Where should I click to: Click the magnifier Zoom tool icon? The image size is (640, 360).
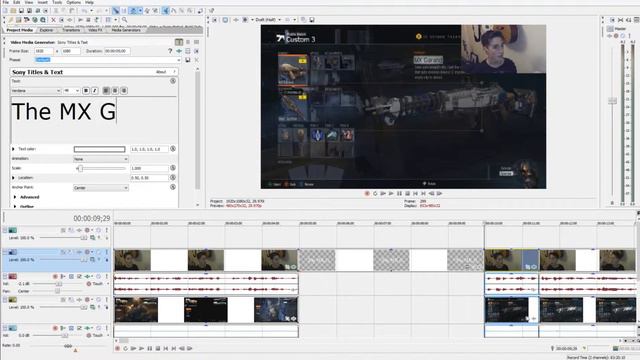pos(124,20)
